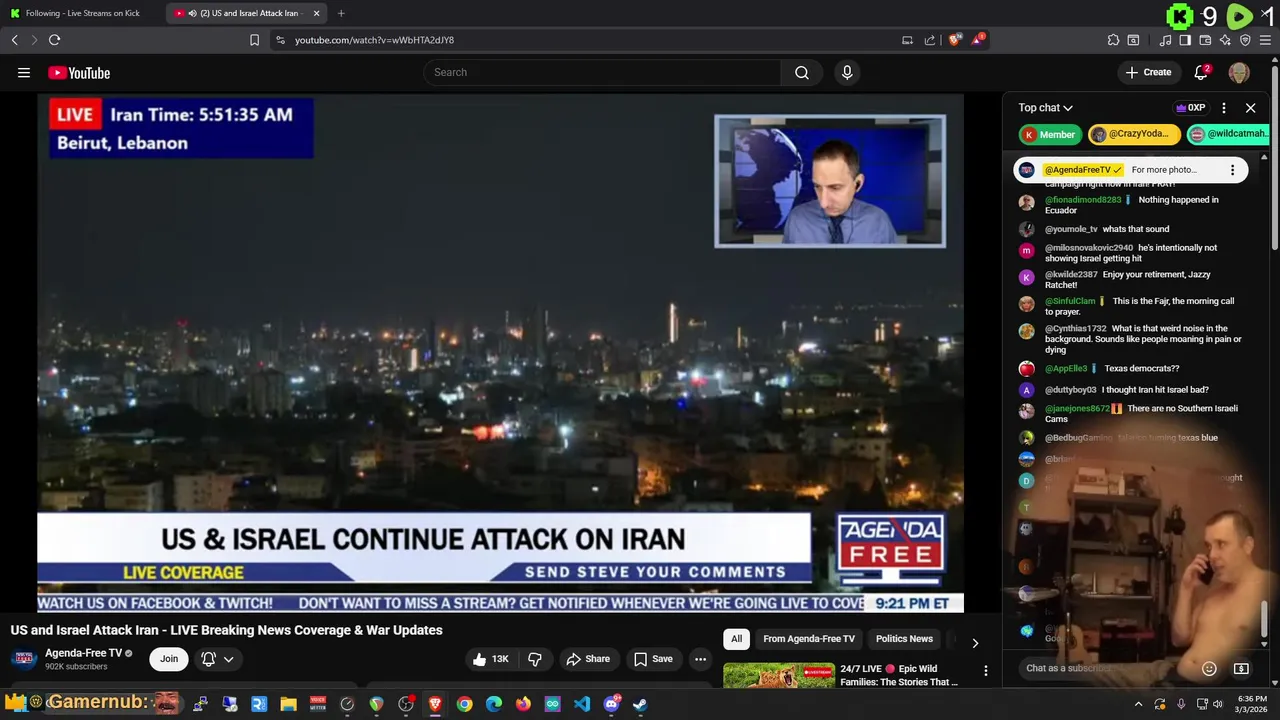The image size is (1280, 720).
Task: Open the YouTube guide hamburger menu
Action: click(x=24, y=72)
